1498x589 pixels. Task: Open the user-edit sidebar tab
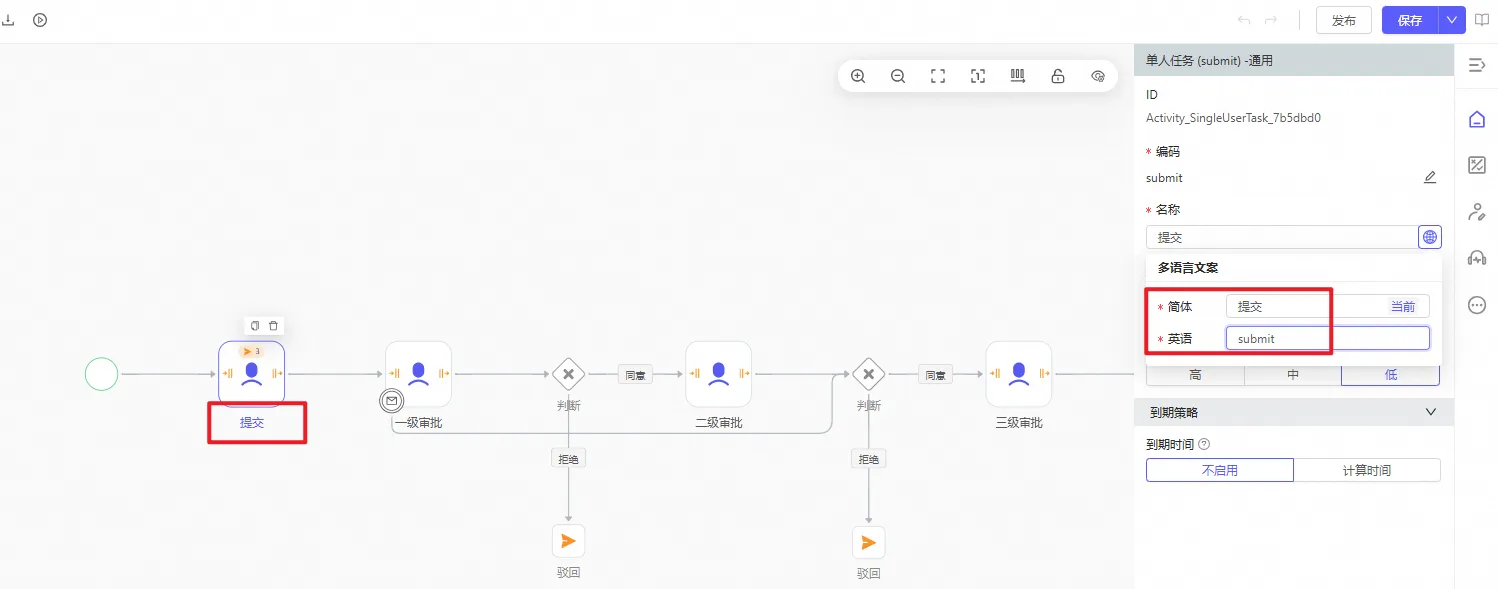[1477, 212]
